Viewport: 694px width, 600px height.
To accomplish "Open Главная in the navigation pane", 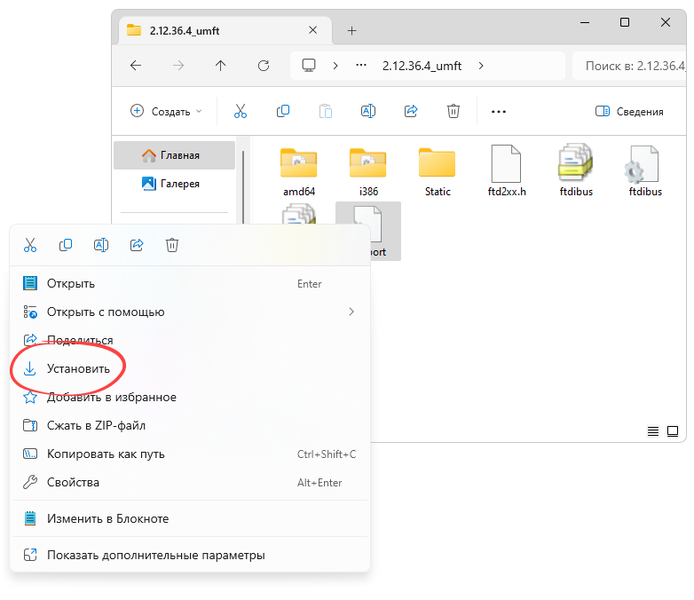I will tap(174, 155).
